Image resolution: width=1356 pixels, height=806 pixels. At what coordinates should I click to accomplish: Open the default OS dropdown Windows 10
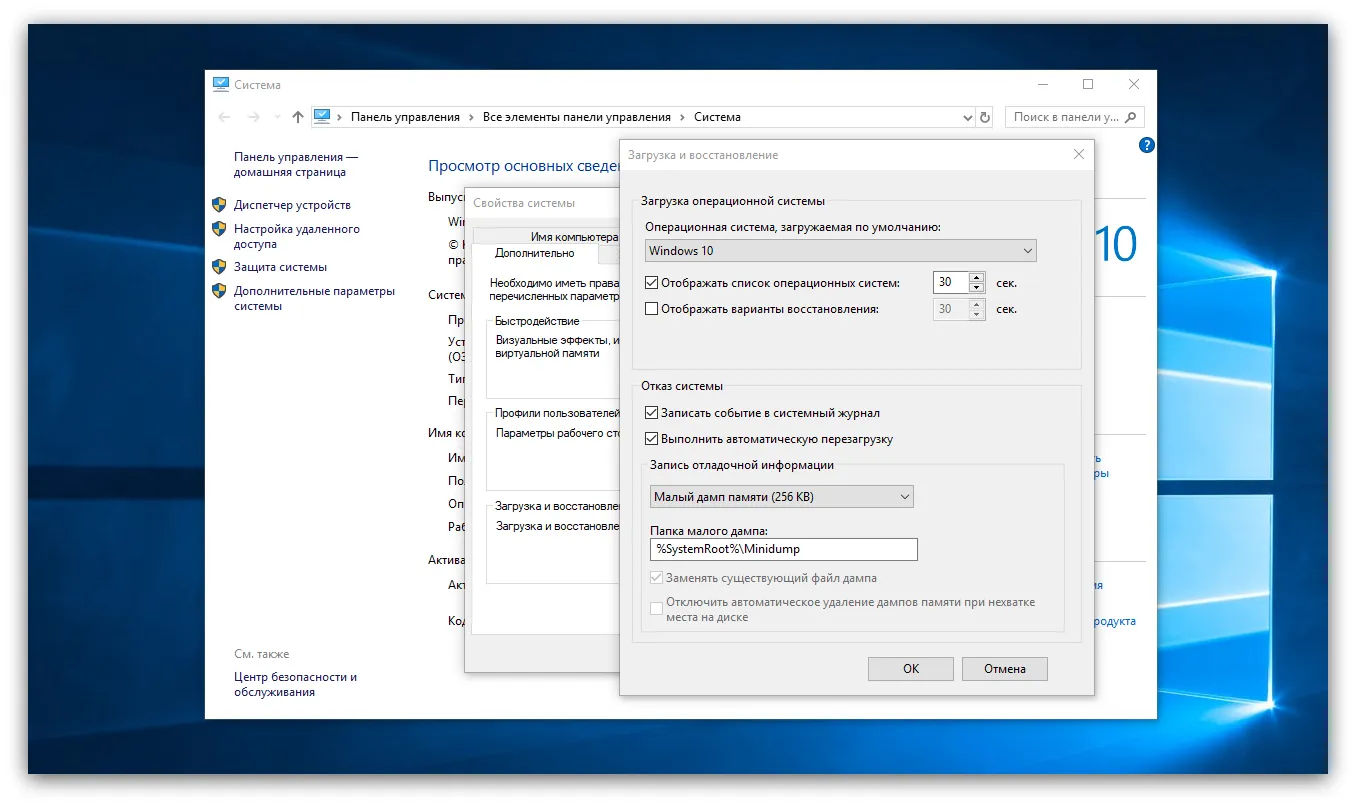click(x=840, y=251)
